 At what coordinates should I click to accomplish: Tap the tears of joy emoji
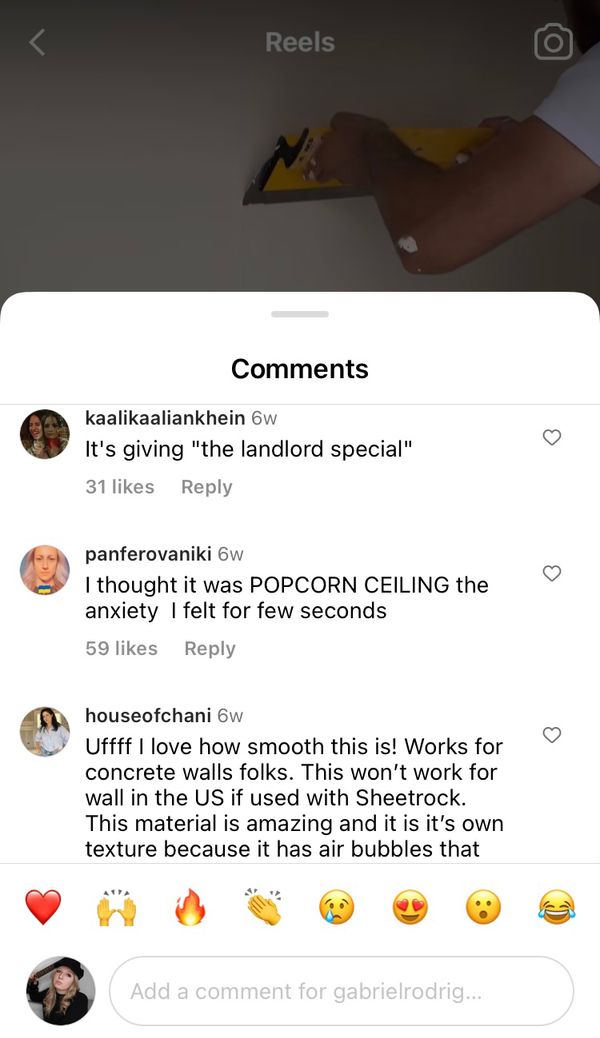(557, 907)
